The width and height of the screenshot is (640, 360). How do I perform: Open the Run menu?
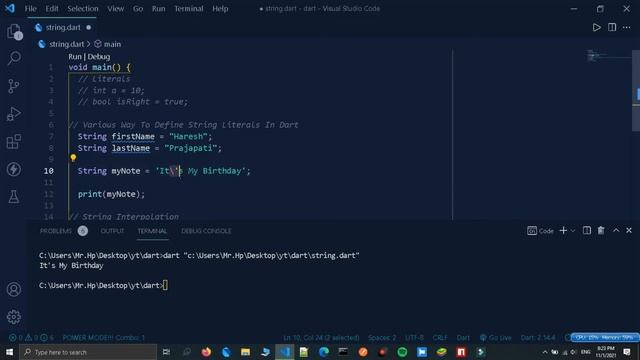click(159, 9)
